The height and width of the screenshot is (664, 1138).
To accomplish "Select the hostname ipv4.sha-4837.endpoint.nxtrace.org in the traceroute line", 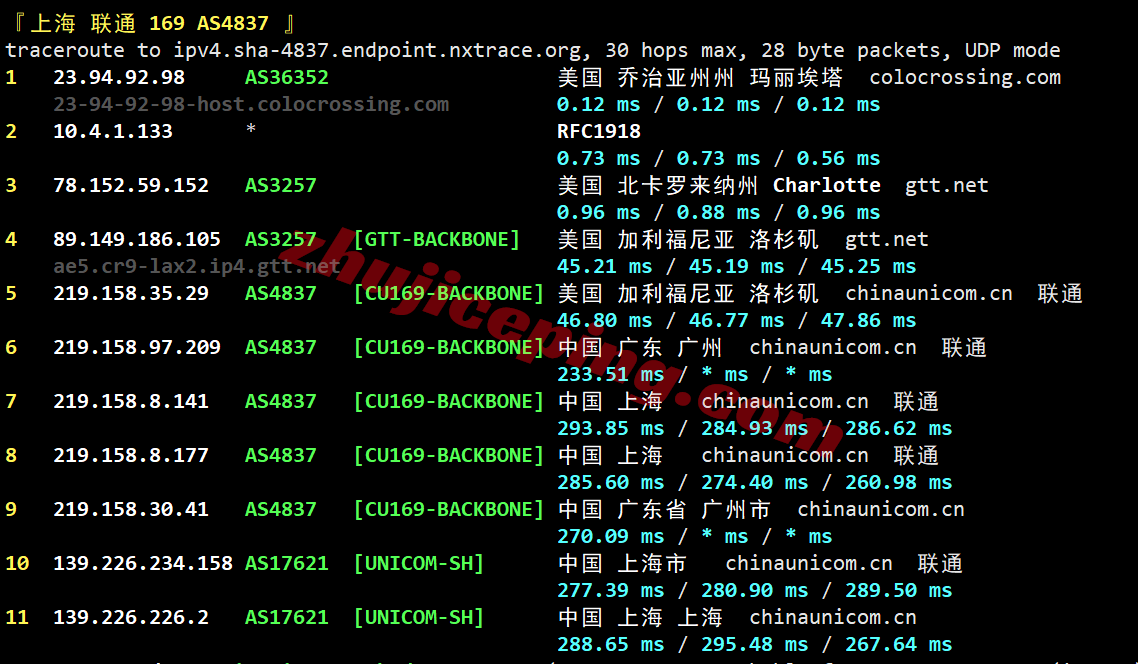I will (x=377, y=50).
